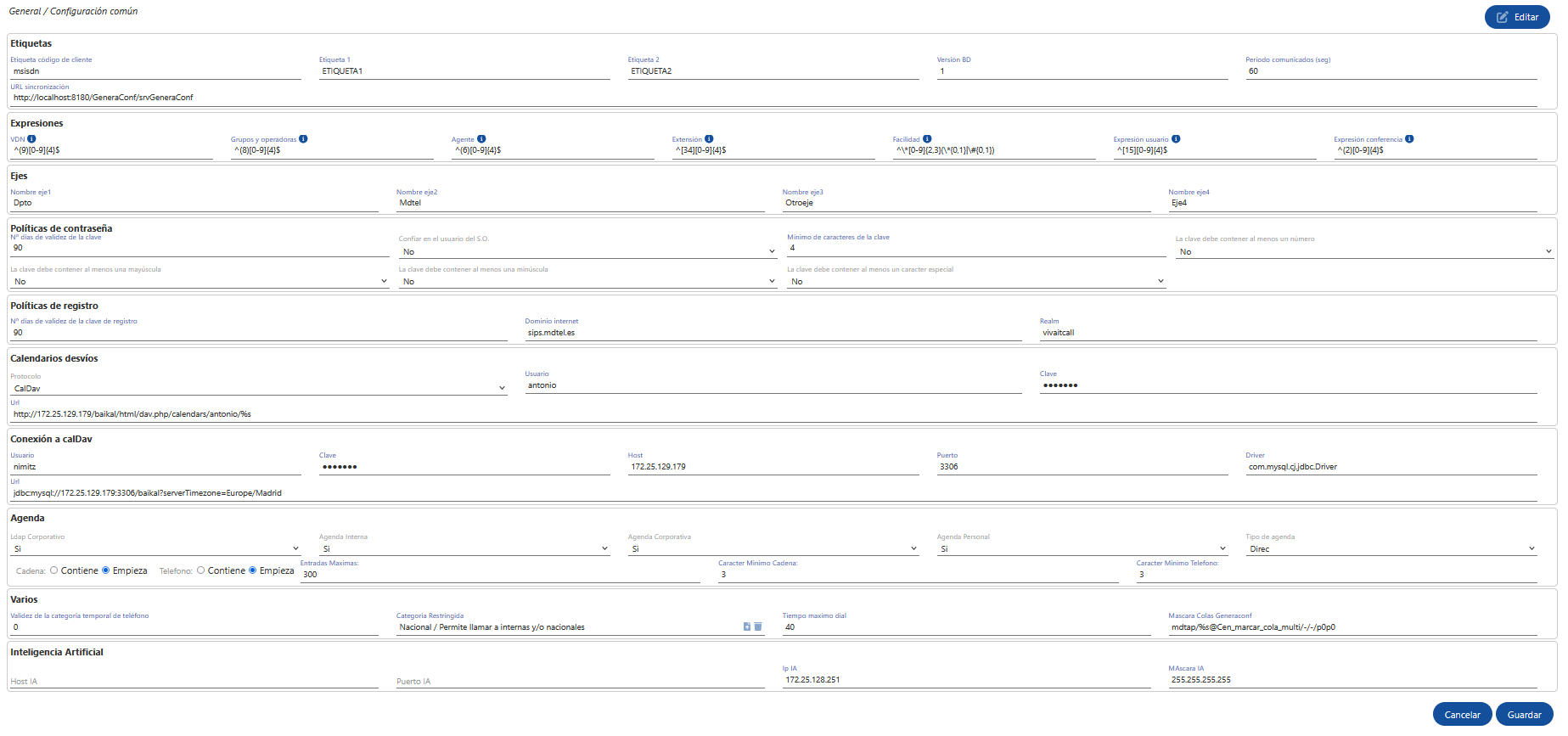Click the URL sincronización field

[x=773, y=98]
